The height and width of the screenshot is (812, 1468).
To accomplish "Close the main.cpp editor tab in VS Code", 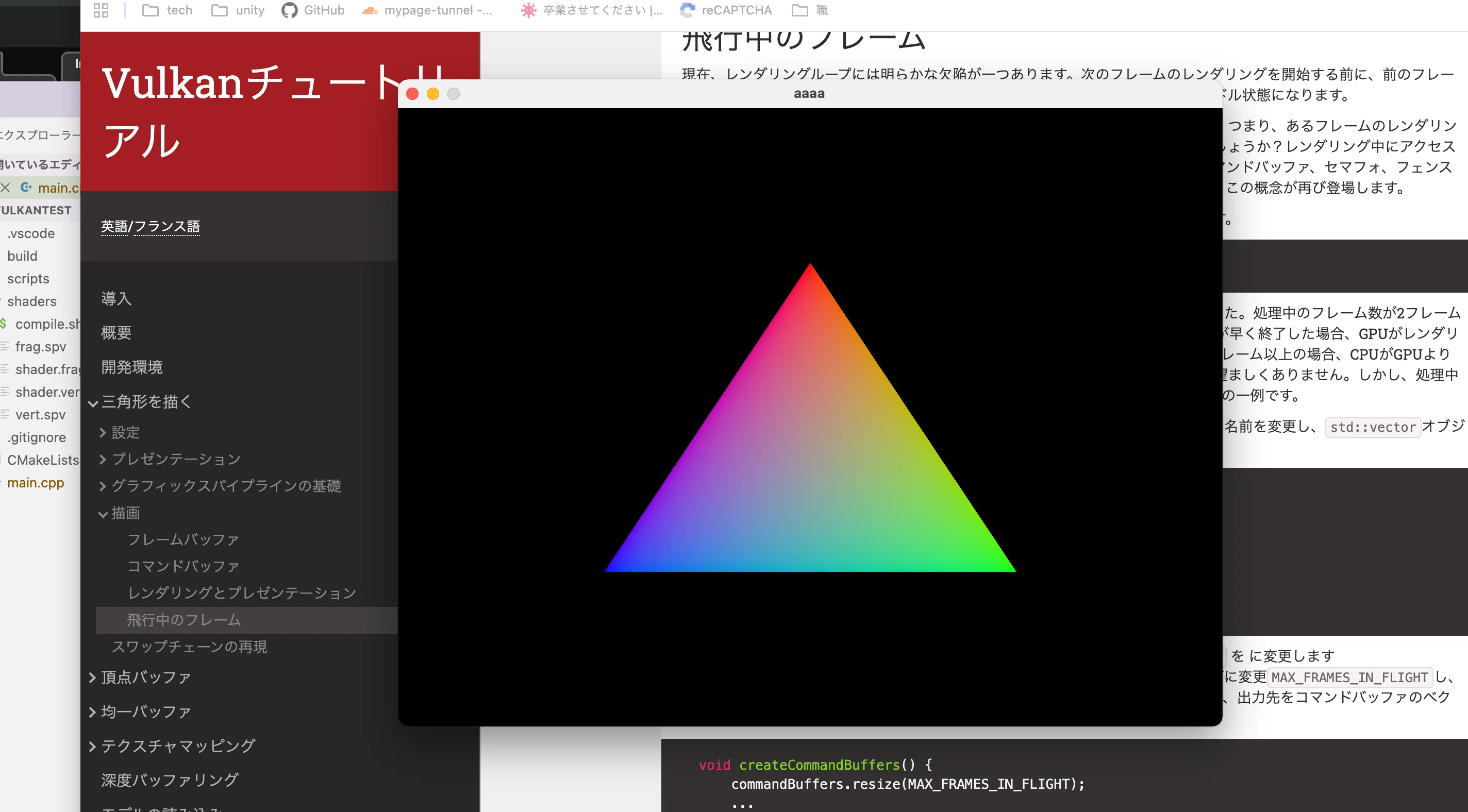I will (x=5, y=188).
